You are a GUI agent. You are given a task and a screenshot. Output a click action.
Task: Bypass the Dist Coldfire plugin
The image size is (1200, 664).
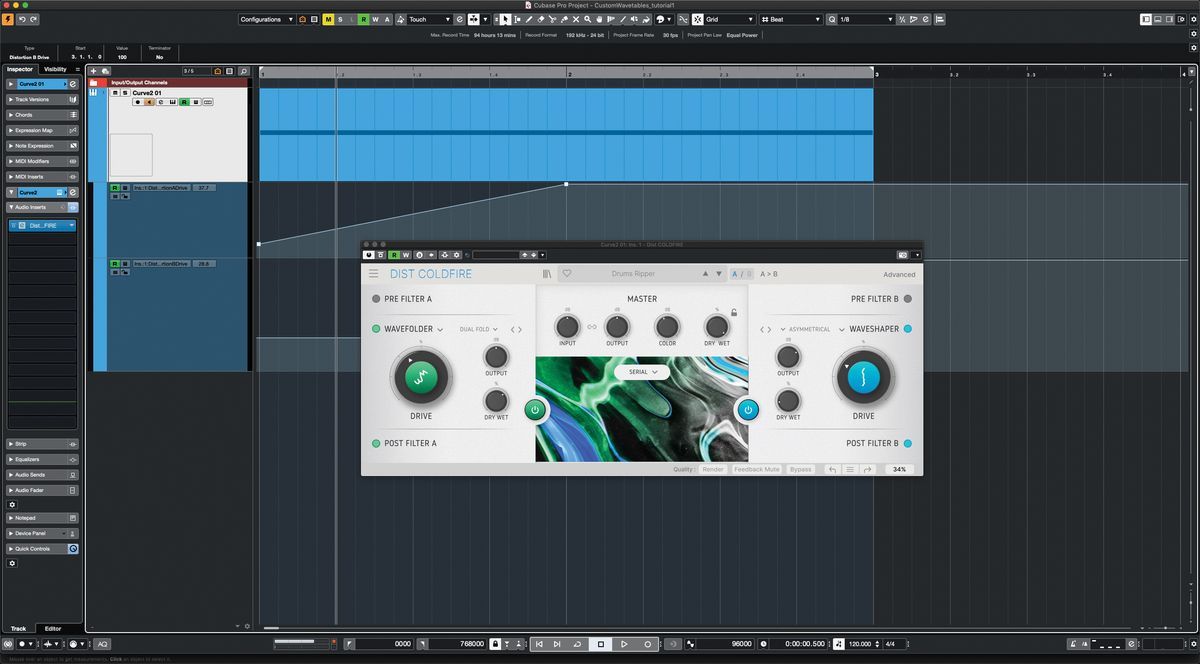click(x=801, y=468)
